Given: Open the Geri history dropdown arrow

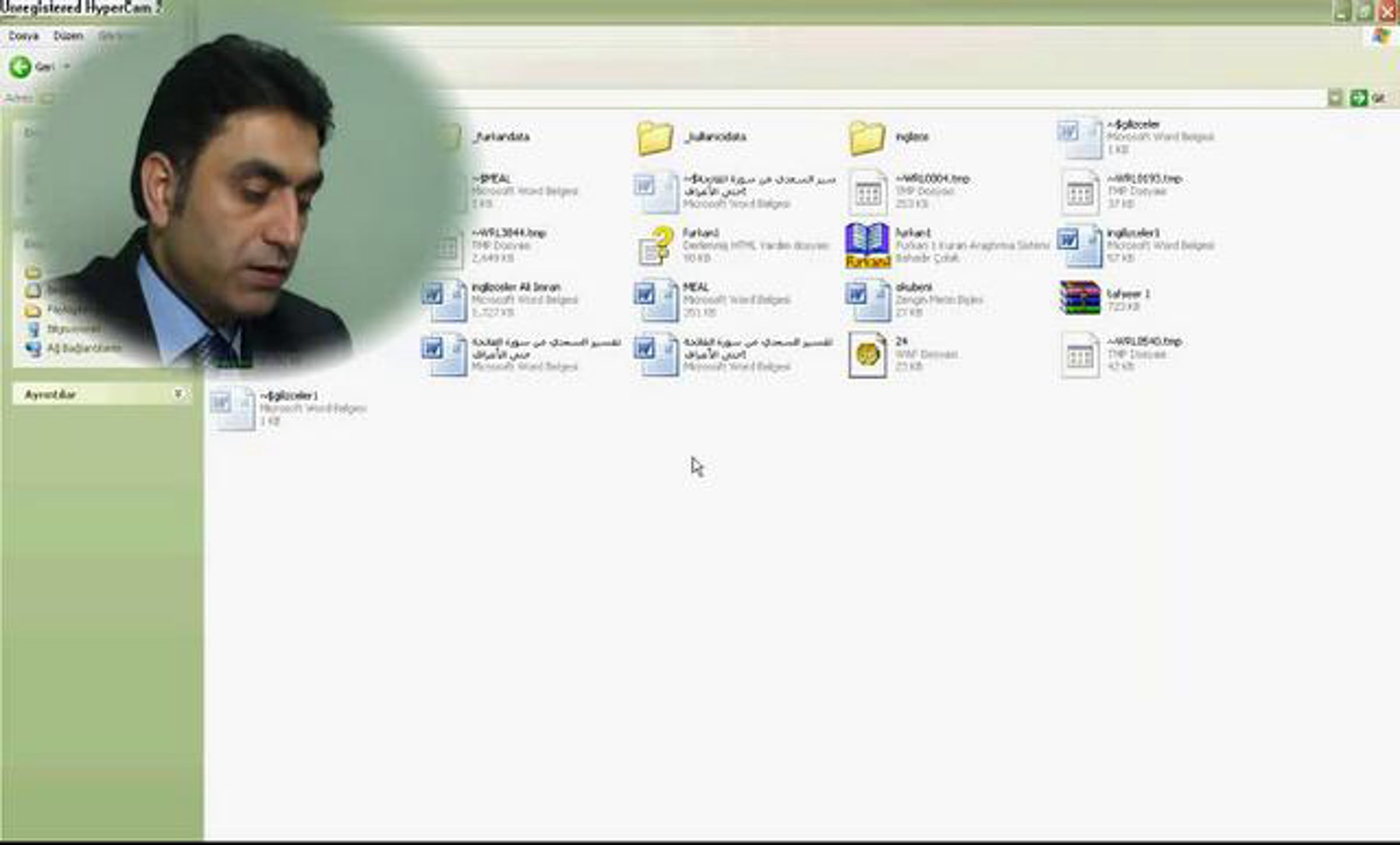Looking at the screenshot, I should pos(66,67).
